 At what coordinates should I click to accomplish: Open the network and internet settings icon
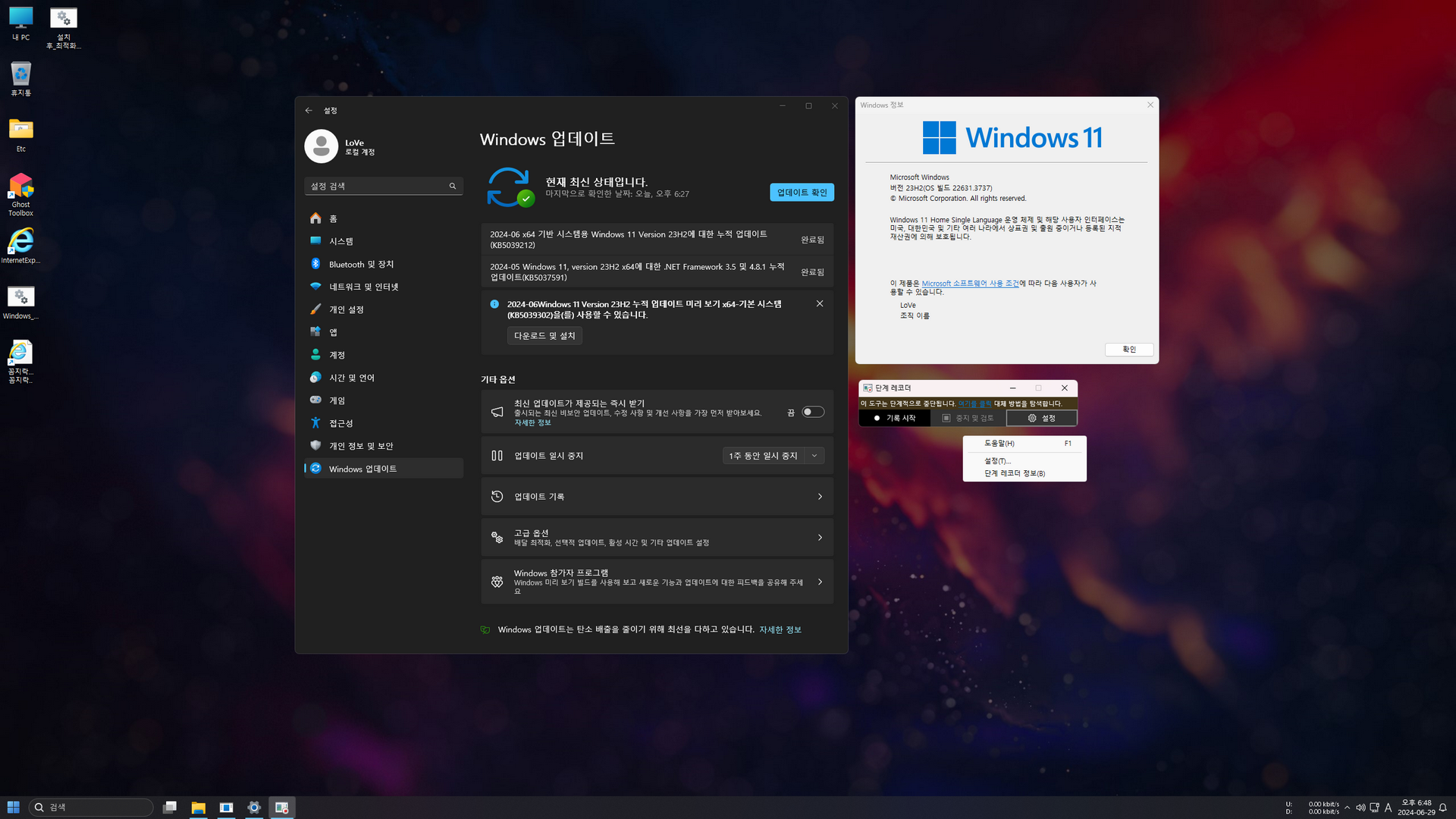pos(315,287)
